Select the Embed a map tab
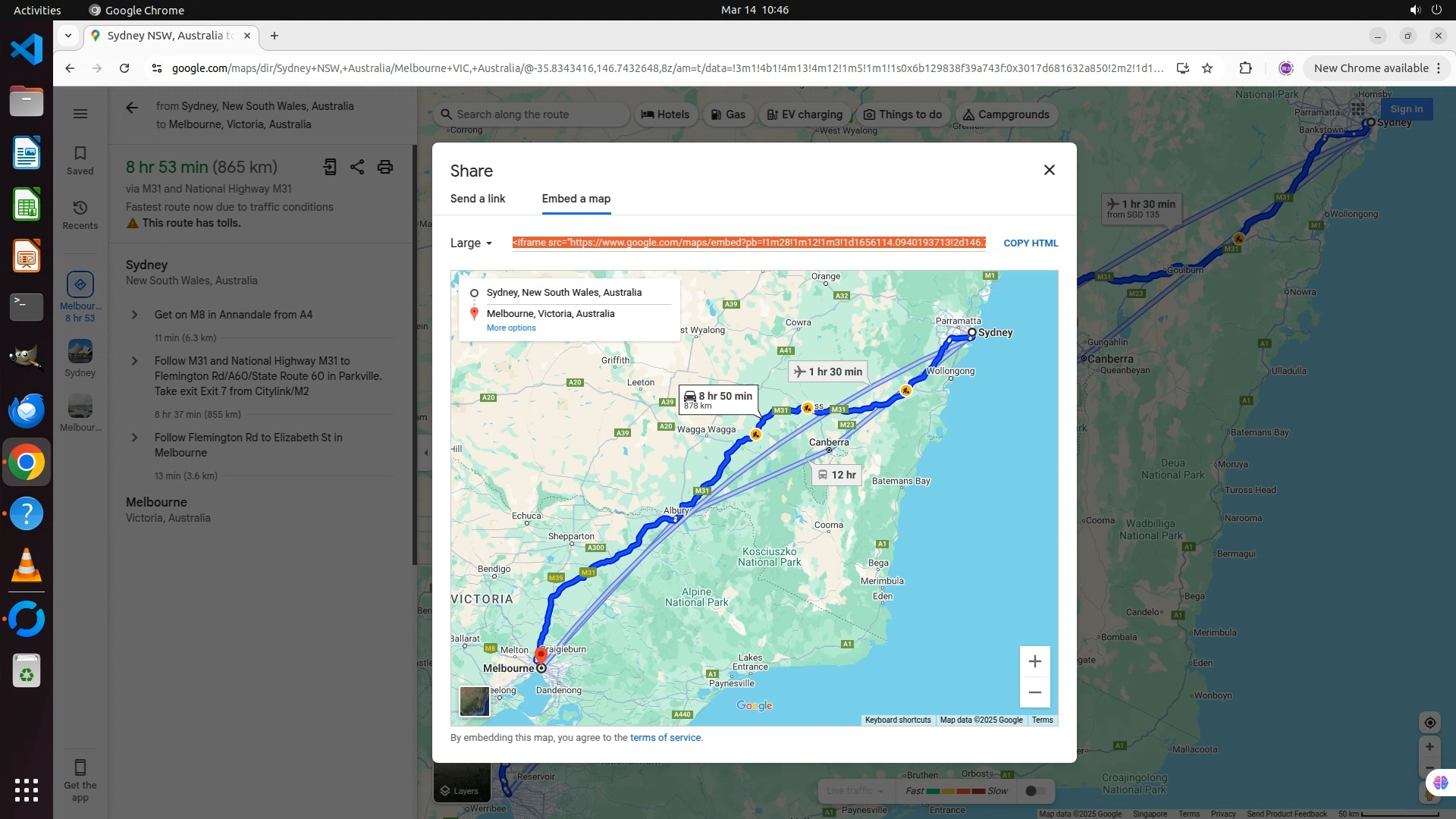This screenshot has height=819, width=1456. 576,199
